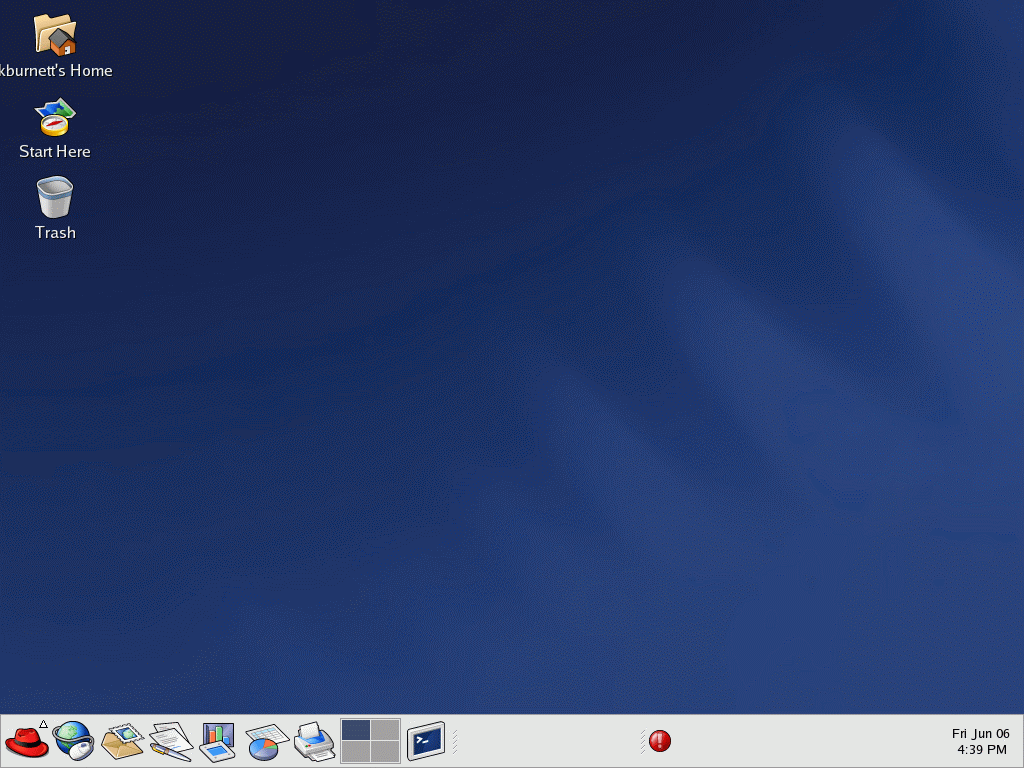The width and height of the screenshot is (1024, 768).
Task: Open the Start Here compass icon
Action: 55,117
